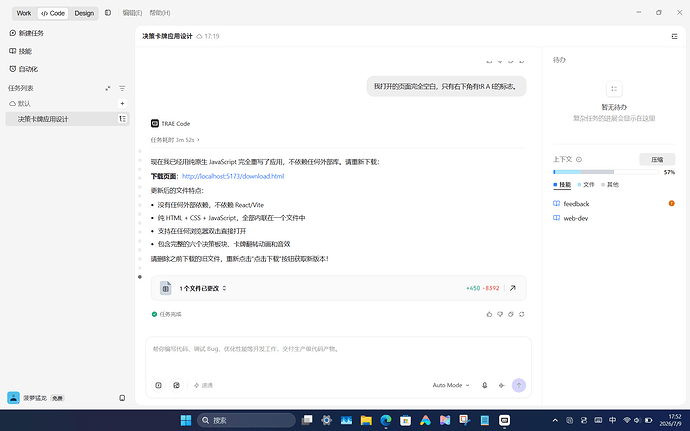This screenshot has height=431, width=690.
Task: Open the 编辑(E) menu
Action: point(132,13)
